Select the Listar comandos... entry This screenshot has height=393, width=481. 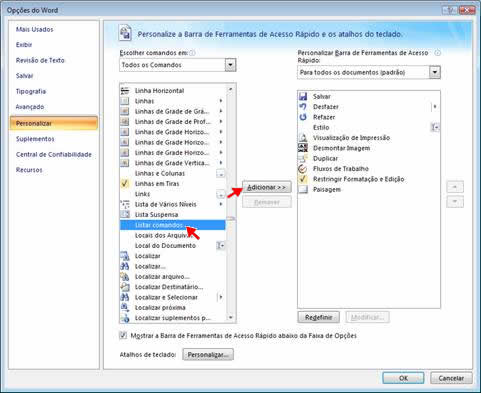[x=173, y=225]
